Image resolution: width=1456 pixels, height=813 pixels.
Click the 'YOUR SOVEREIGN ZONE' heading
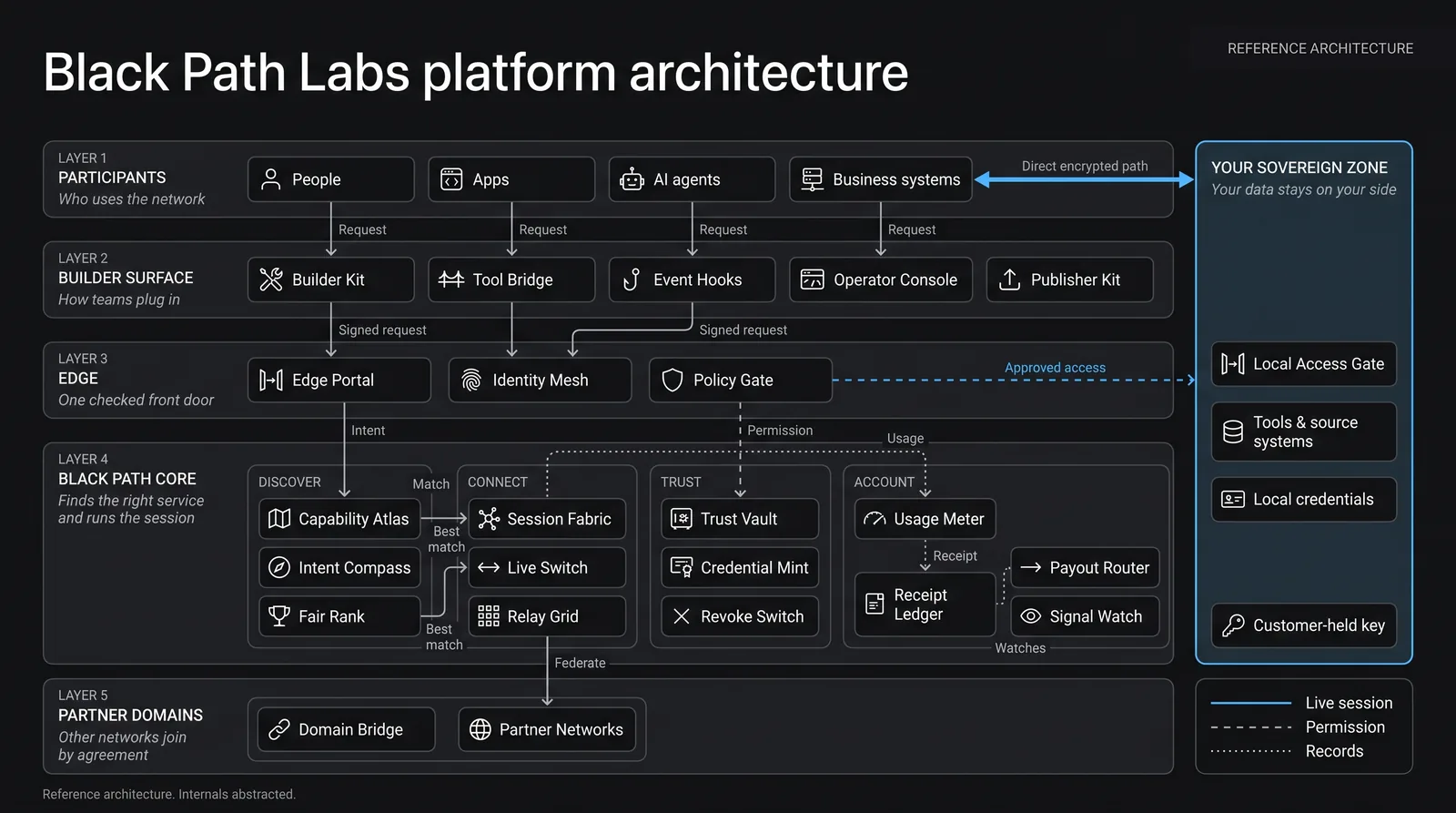1299,168
